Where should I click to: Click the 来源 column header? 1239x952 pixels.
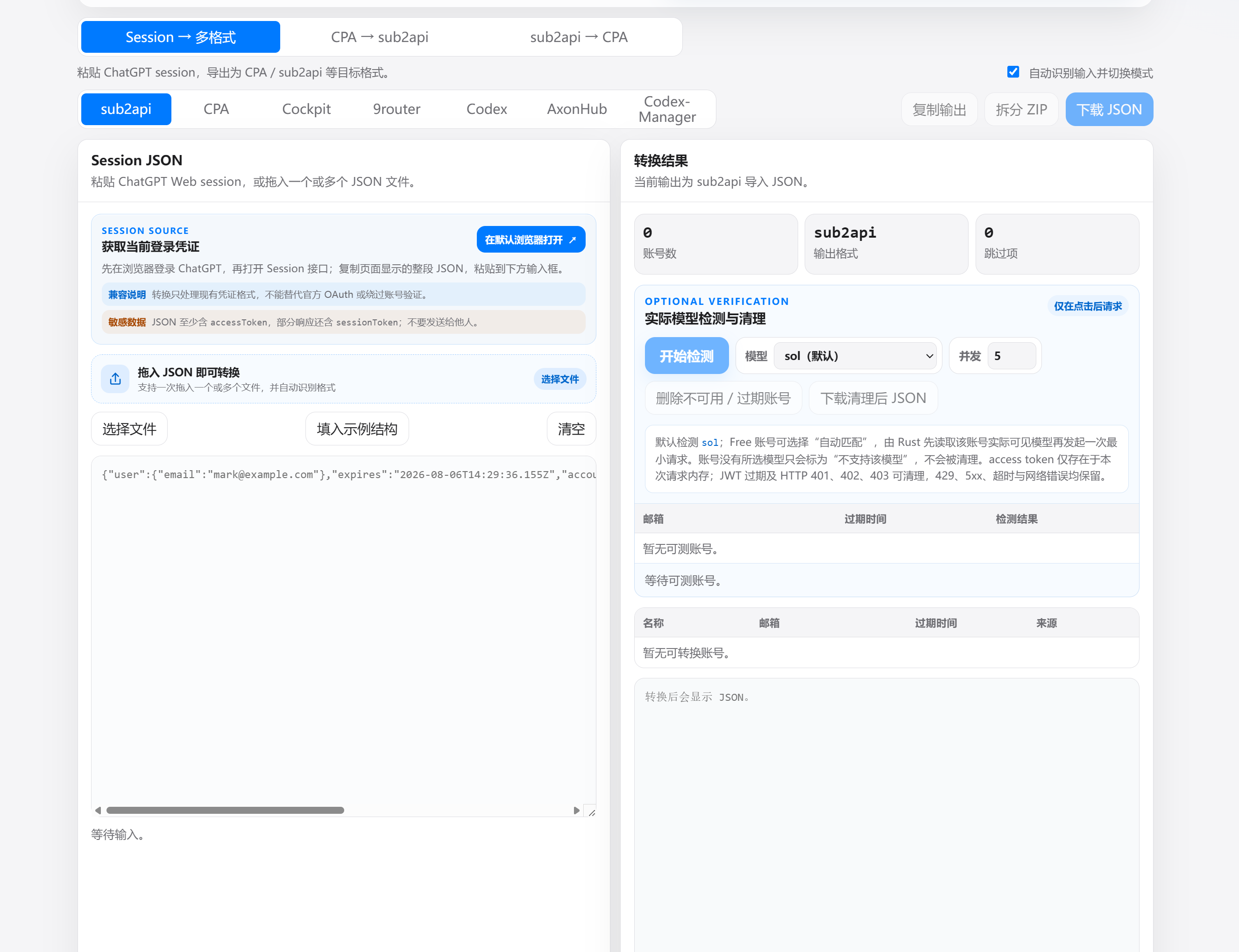1046,623
